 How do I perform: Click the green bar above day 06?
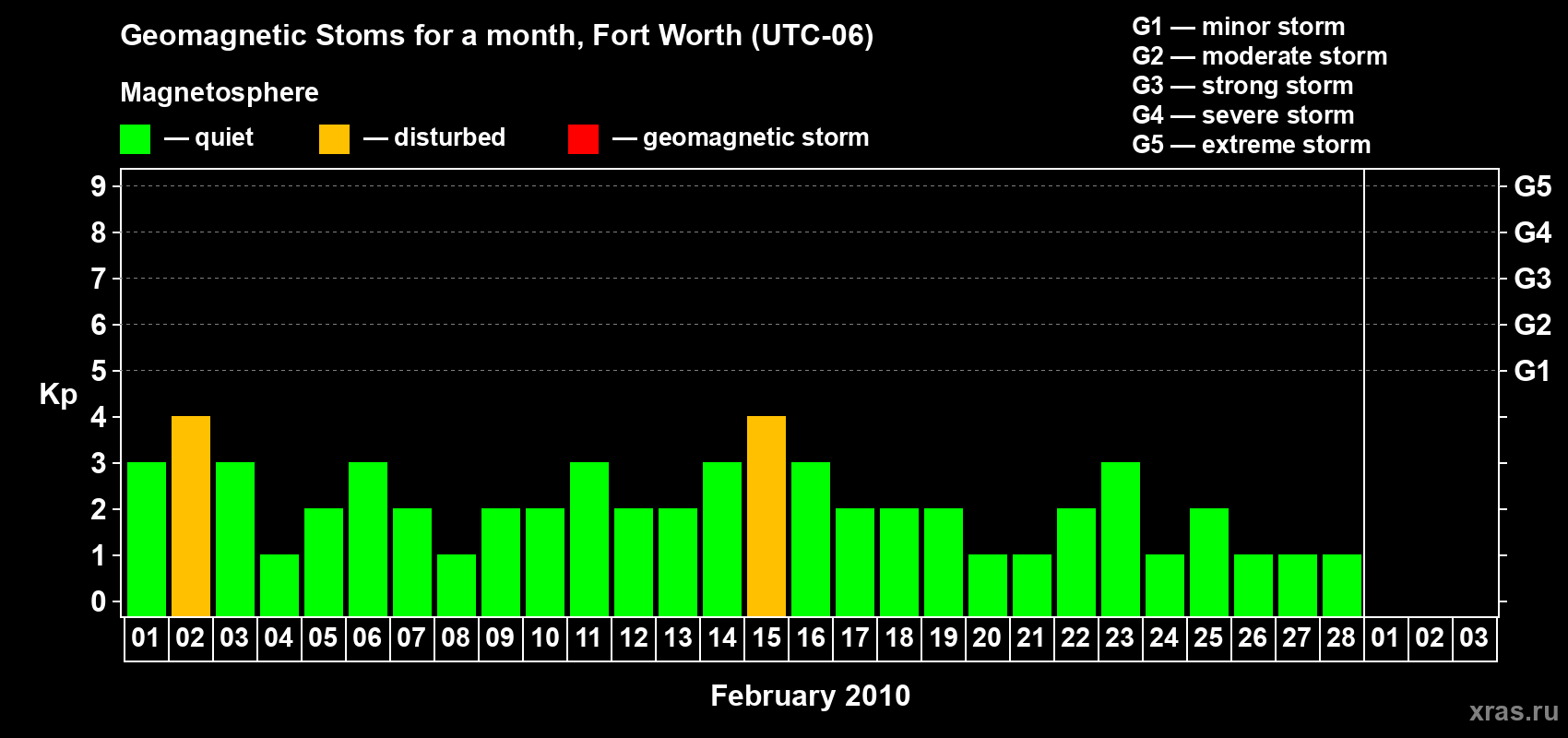(368, 539)
